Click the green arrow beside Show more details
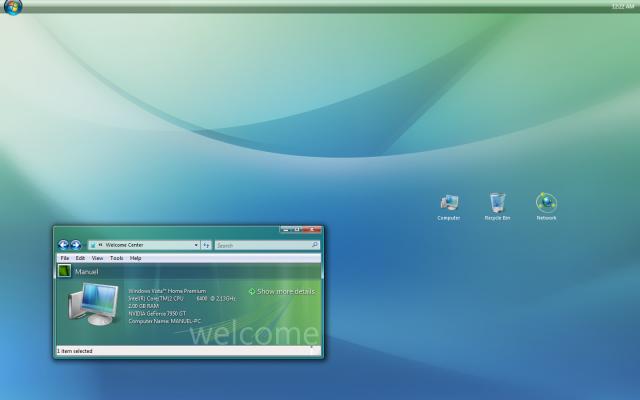The height and width of the screenshot is (400, 640). coord(252,291)
